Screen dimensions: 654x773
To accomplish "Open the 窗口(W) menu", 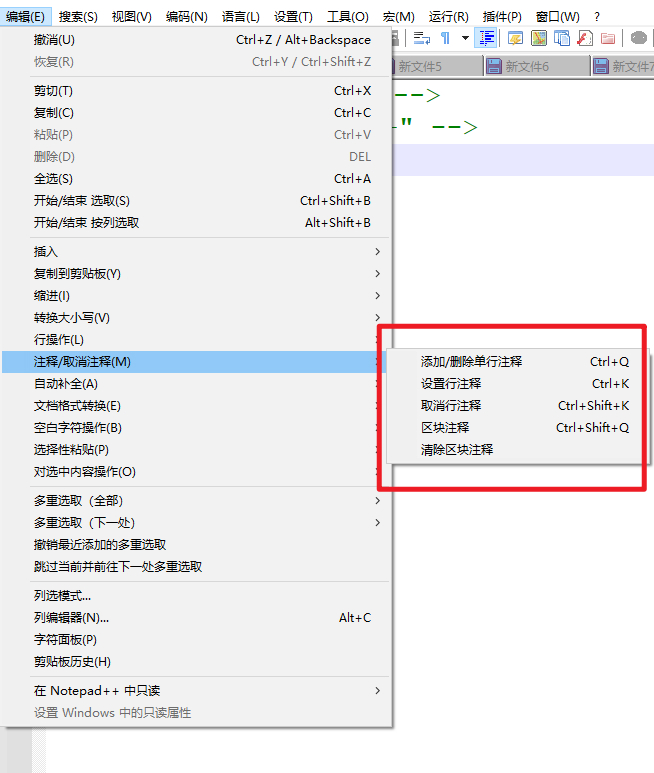I will [557, 17].
